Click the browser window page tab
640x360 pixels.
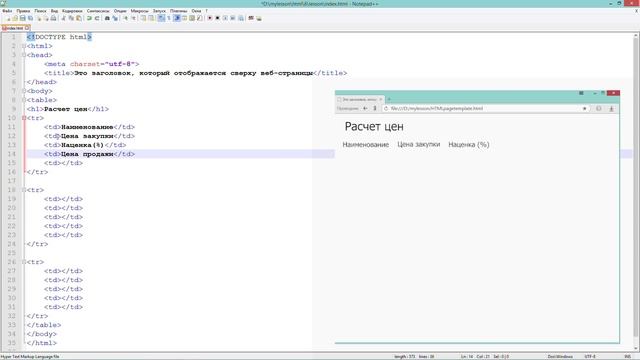pyautogui.click(x=359, y=99)
